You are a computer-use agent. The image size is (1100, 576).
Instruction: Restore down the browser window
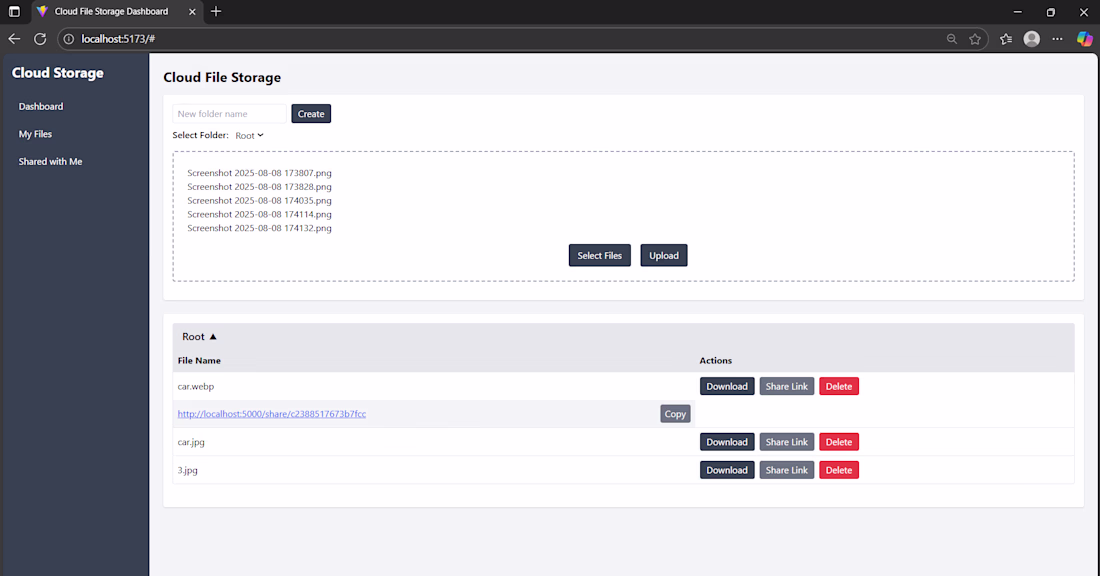pyautogui.click(x=1050, y=12)
